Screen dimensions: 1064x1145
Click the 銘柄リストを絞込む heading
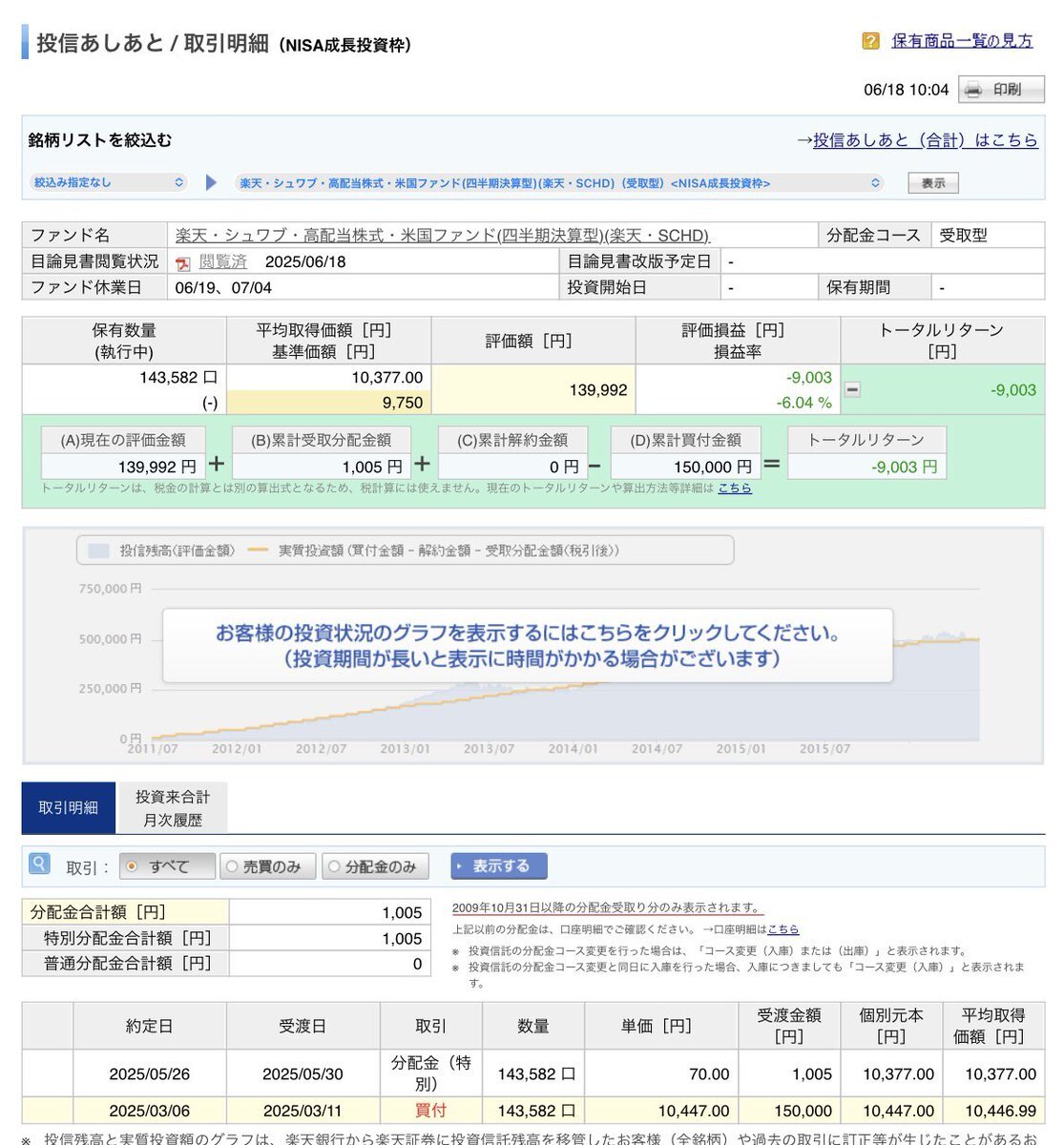tap(100, 140)
